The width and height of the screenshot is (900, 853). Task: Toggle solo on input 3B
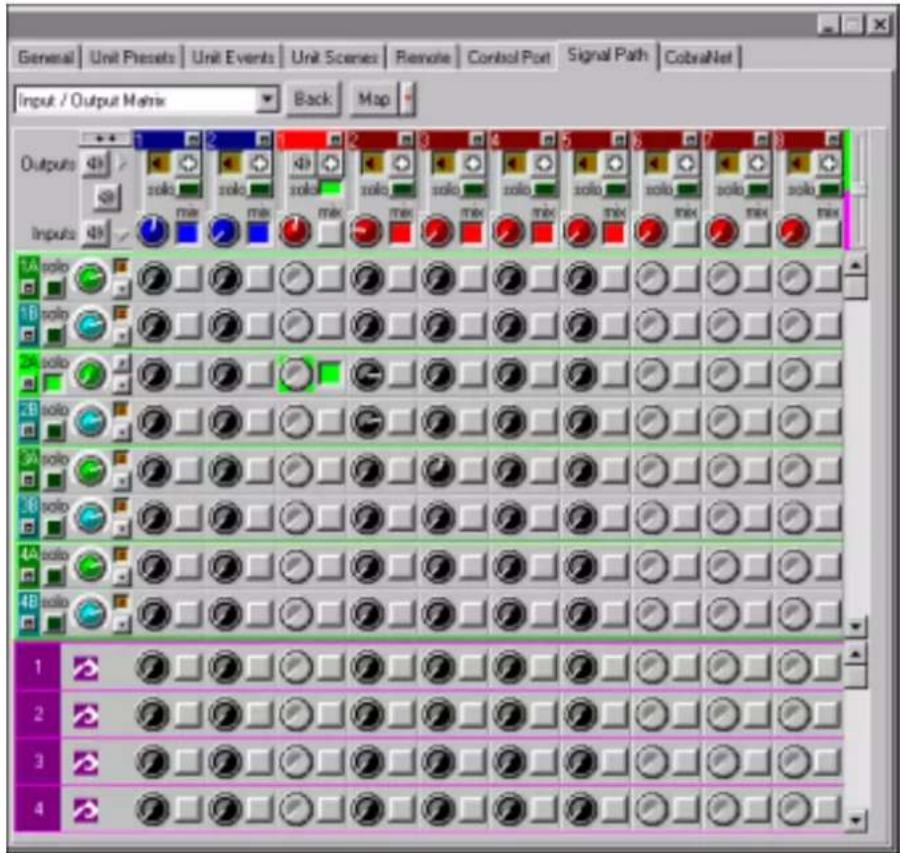tap(55, 527)
